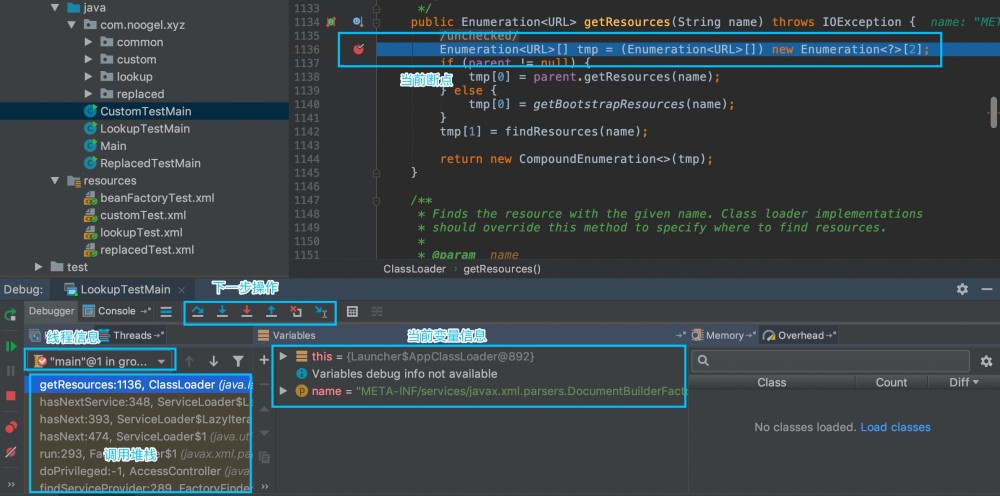Expand the 'this' variable node
This screenshot has width=1000, height=496.
click(x=283, y=356)
